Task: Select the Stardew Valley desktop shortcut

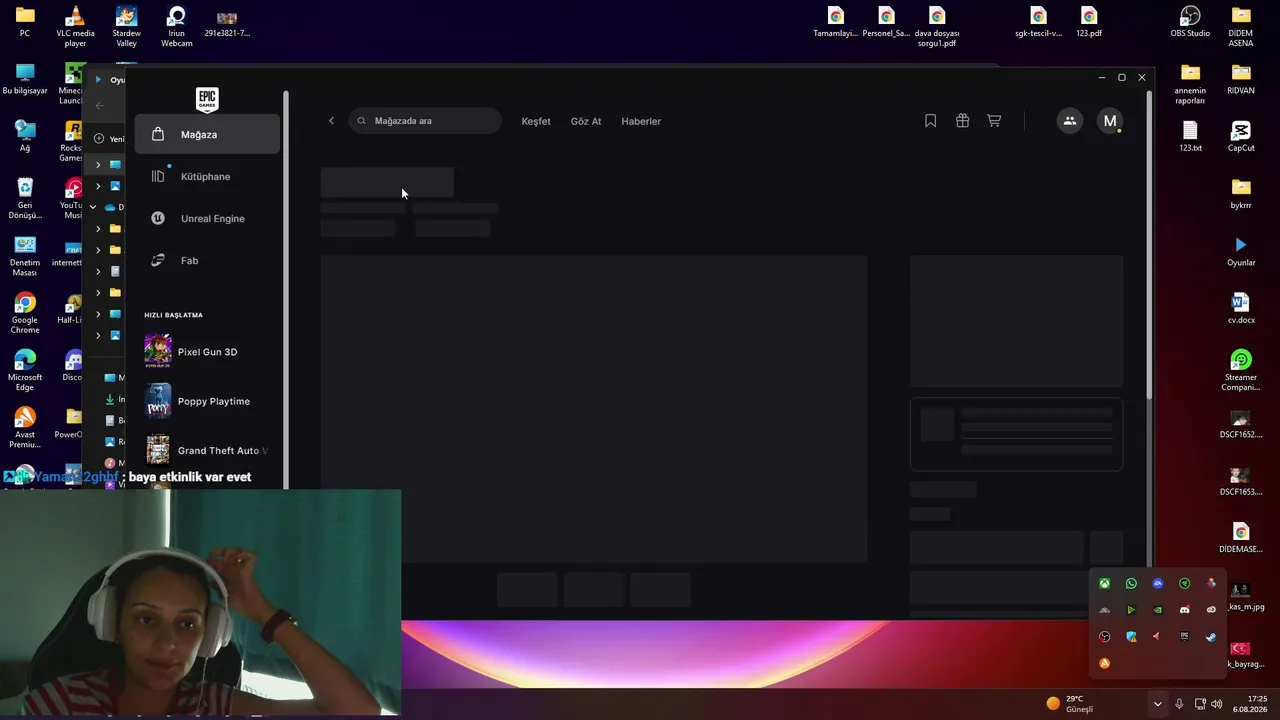Action: click(x=126, y=26)
